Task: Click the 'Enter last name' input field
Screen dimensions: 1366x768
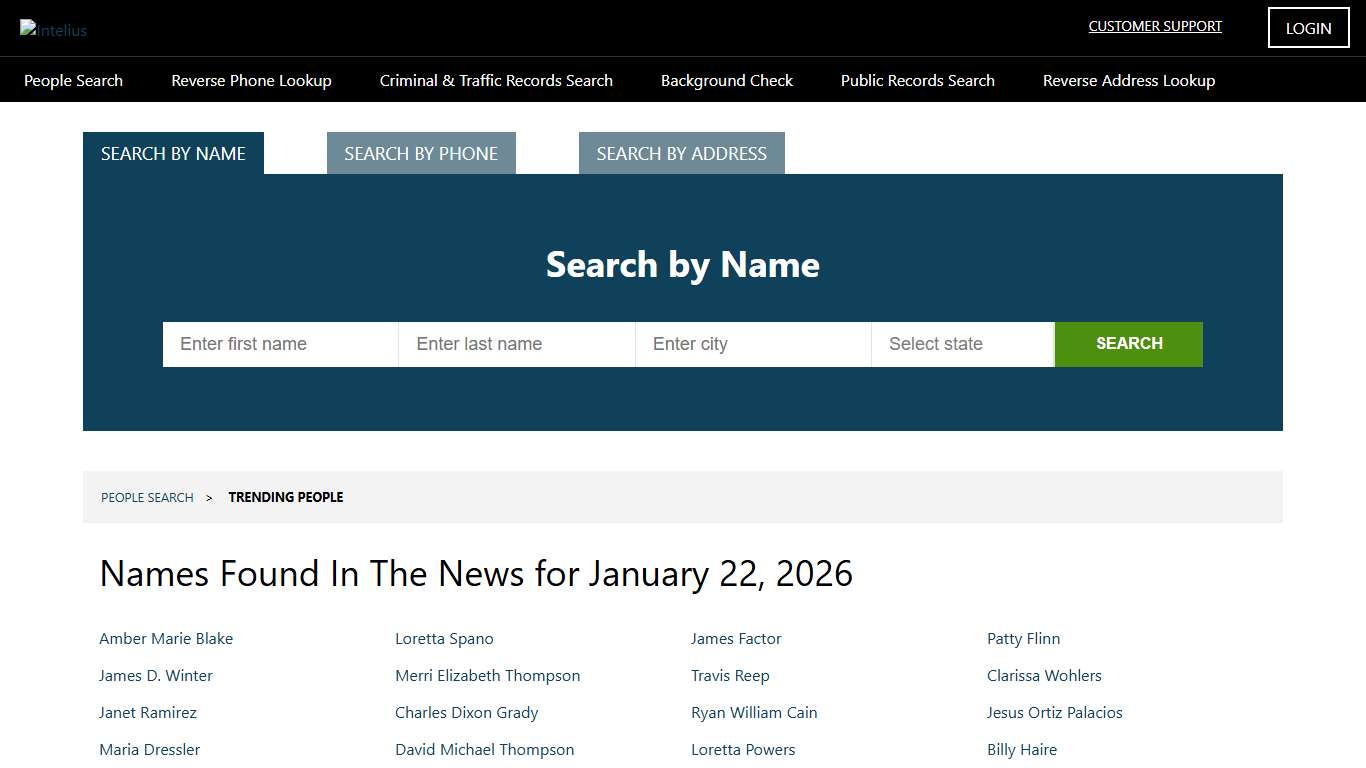Action: point(516,344)
